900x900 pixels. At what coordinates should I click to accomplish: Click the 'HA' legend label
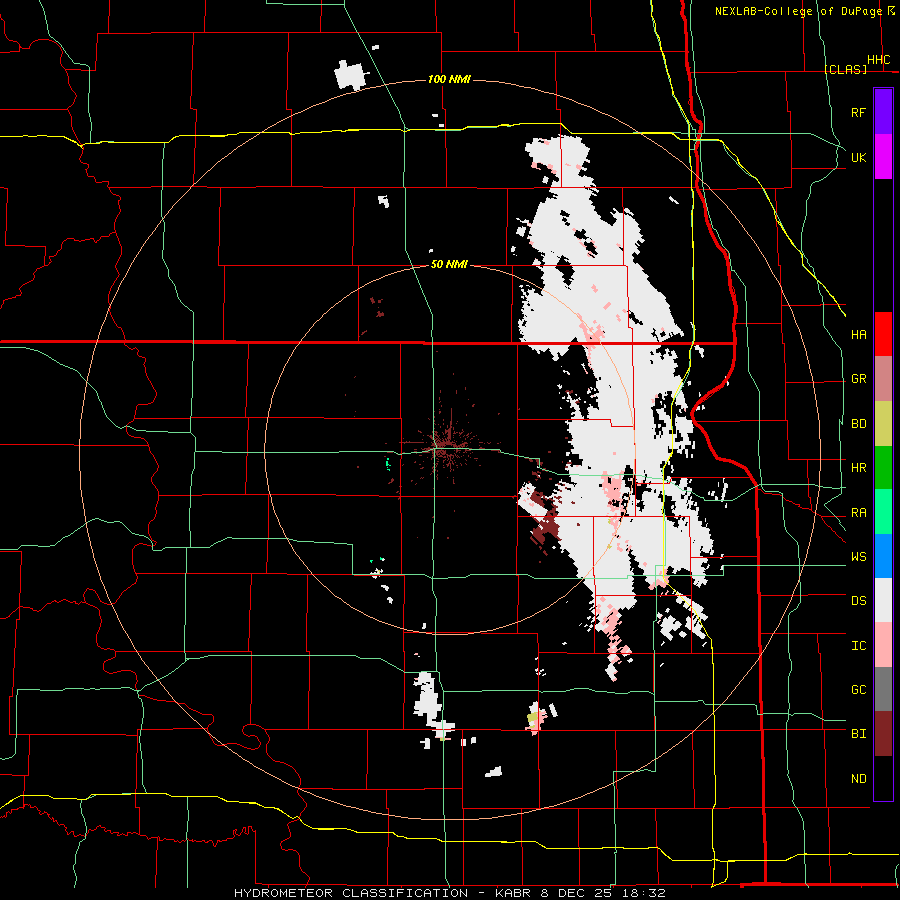pyautogui.click(x=859, y=334)
